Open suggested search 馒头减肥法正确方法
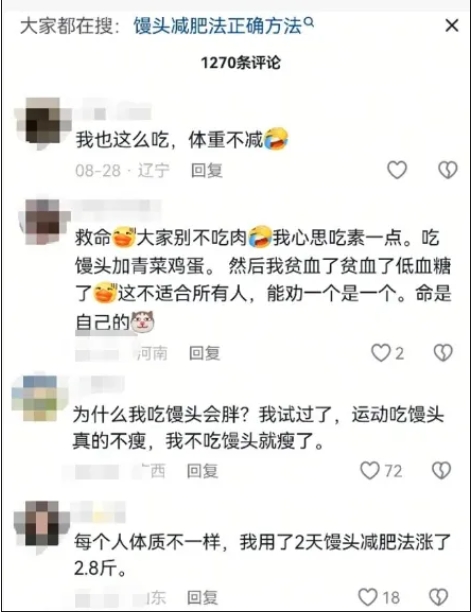 218,26
